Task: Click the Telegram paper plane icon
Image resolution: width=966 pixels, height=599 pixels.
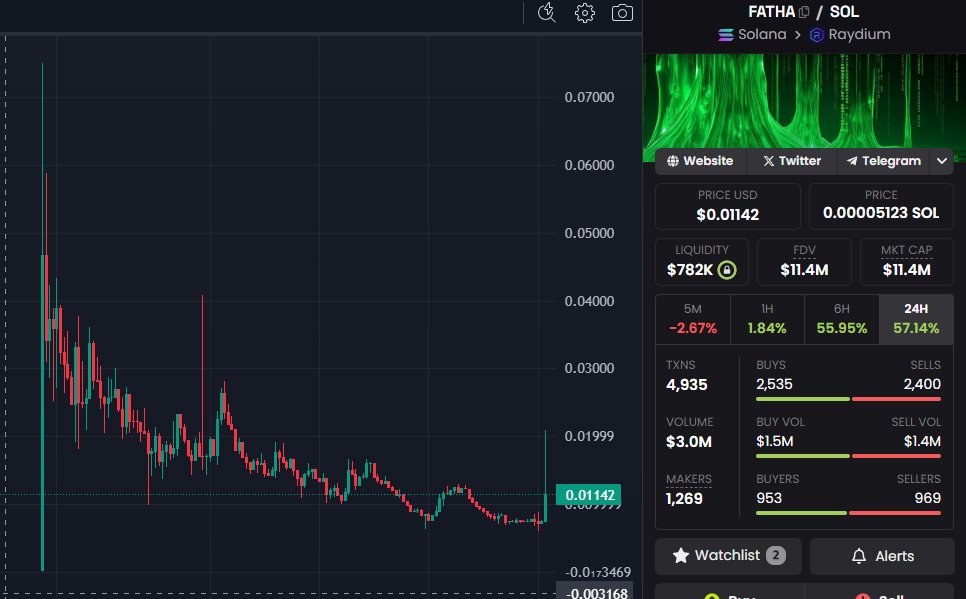Action: [x=852, y=161]
